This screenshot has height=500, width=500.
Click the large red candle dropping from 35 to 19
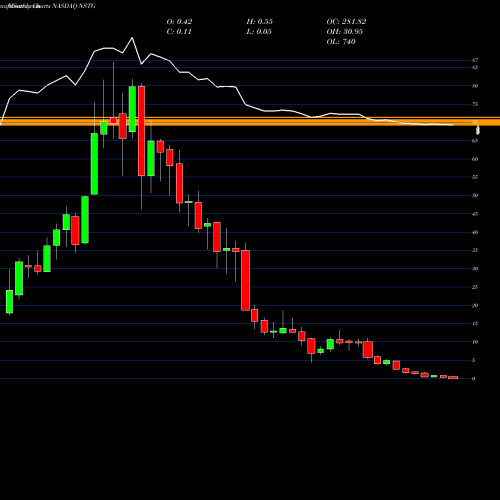pyautogui.click(x=246, y=280)
